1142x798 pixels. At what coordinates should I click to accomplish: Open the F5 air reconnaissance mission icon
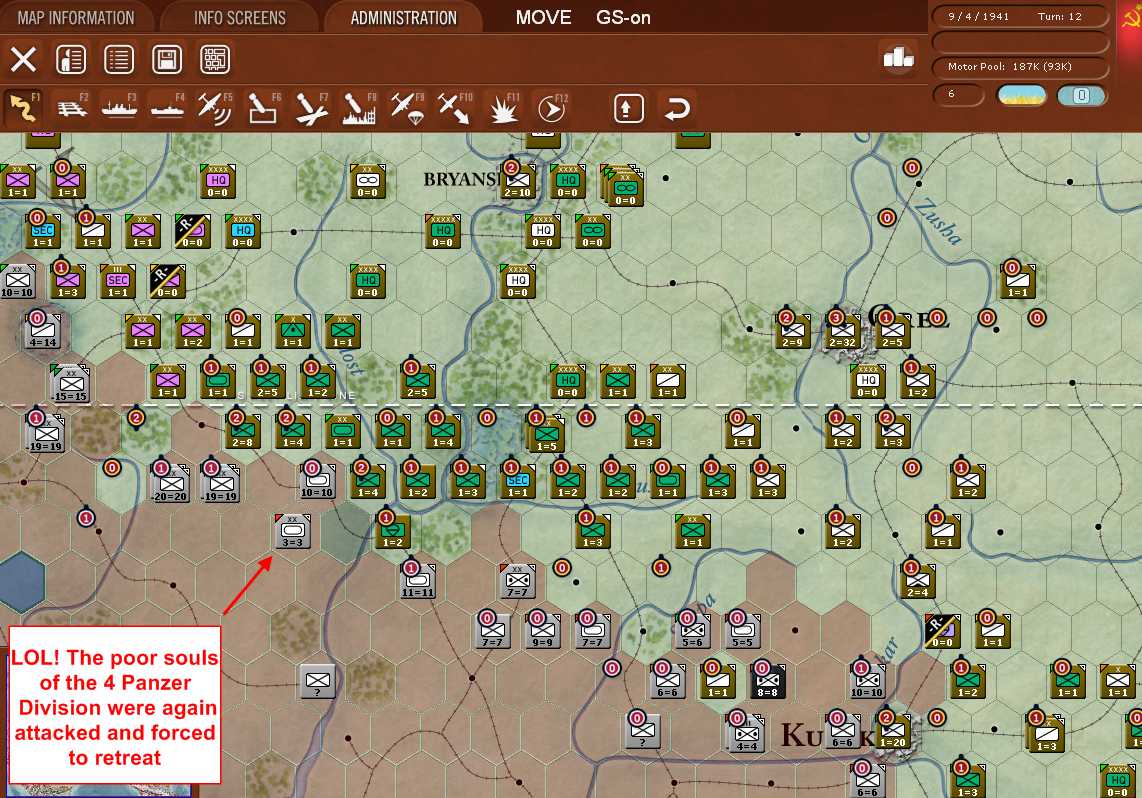[215, 108]
